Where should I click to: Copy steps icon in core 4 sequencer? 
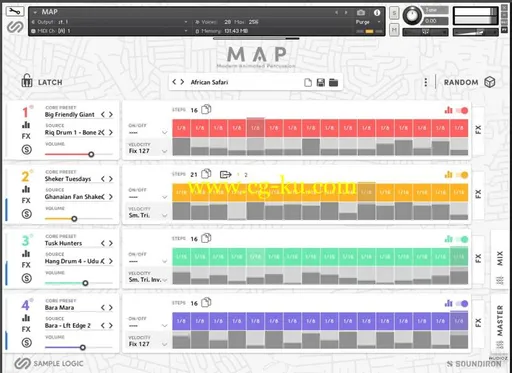pyautogui.click(x=206, y=302)
